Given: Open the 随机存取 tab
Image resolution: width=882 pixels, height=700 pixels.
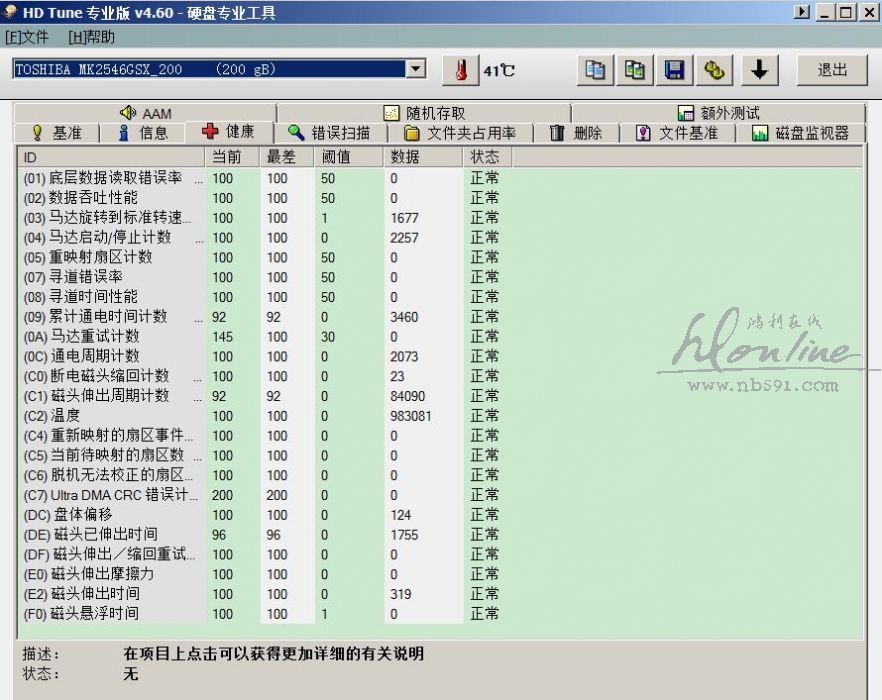Looking at the screenshot, I should pyautogui.click(x=424, y=113).
